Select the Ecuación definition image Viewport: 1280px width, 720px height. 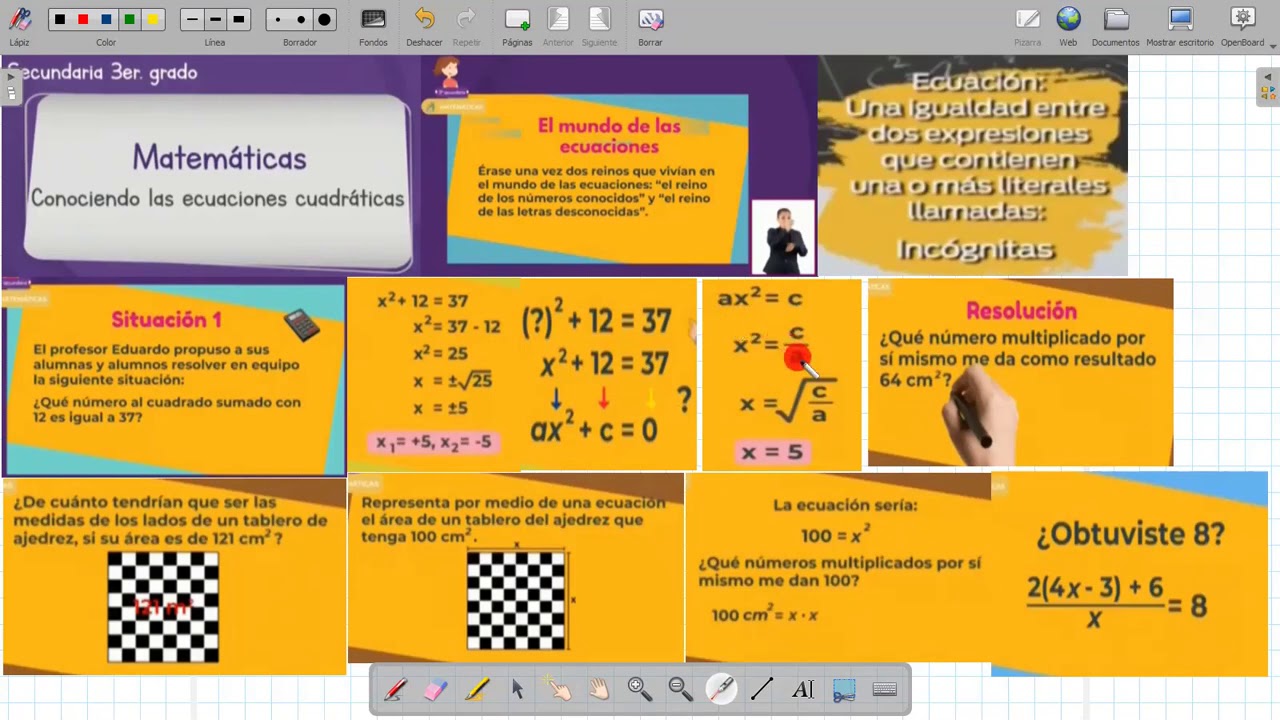tap(973, 166)
